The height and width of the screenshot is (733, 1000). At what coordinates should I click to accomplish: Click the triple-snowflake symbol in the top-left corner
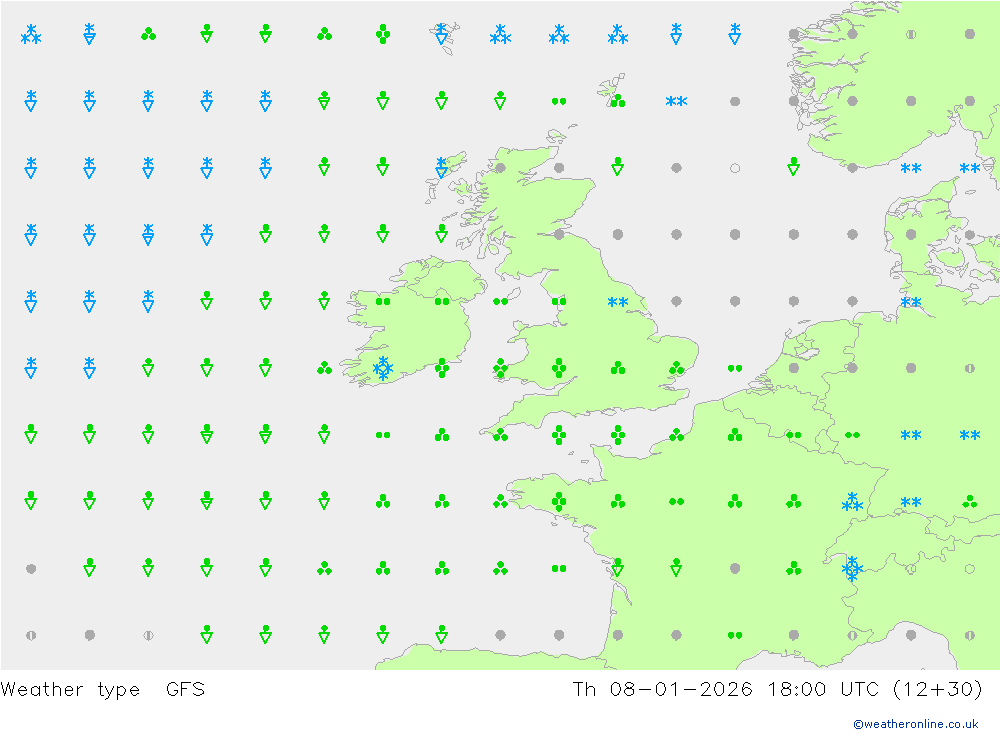pos(31,34)
